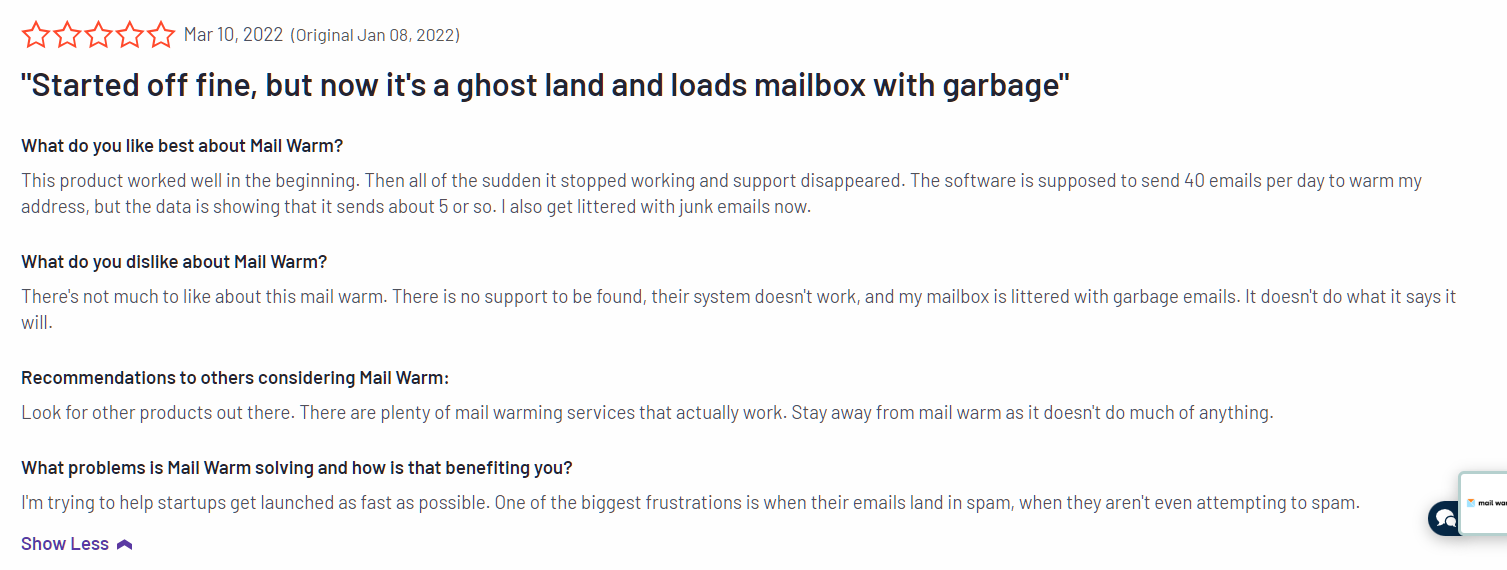Click the Mail Warm logo popup

(x=1486, y=502)
